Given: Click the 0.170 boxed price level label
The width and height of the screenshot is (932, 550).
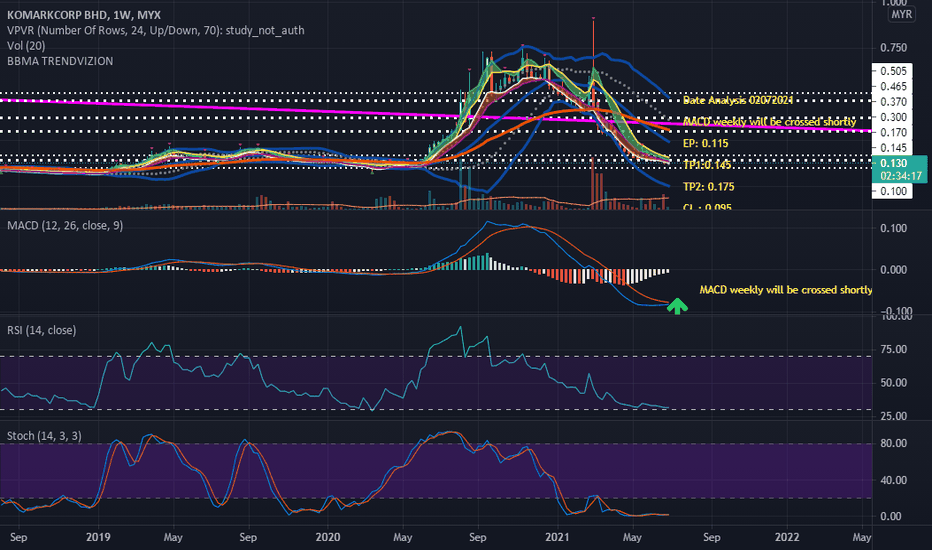Looking at the screenshot, I should click(x=892, y=133).
